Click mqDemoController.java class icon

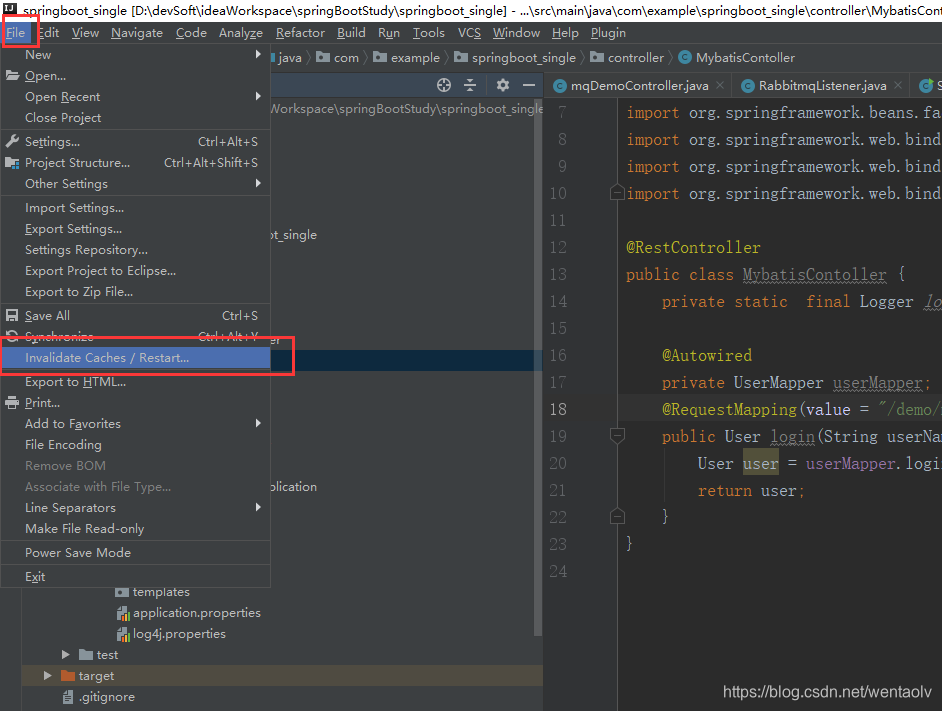coord(559,86)
